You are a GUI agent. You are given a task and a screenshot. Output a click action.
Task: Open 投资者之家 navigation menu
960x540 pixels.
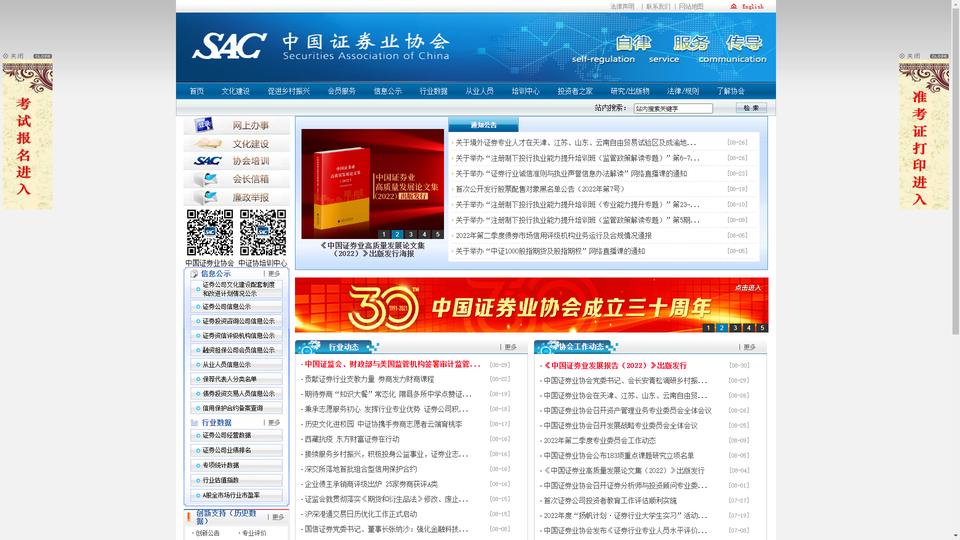575,91
